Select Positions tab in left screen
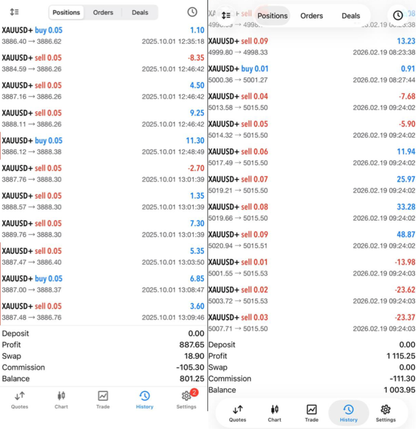 [66, 13]
